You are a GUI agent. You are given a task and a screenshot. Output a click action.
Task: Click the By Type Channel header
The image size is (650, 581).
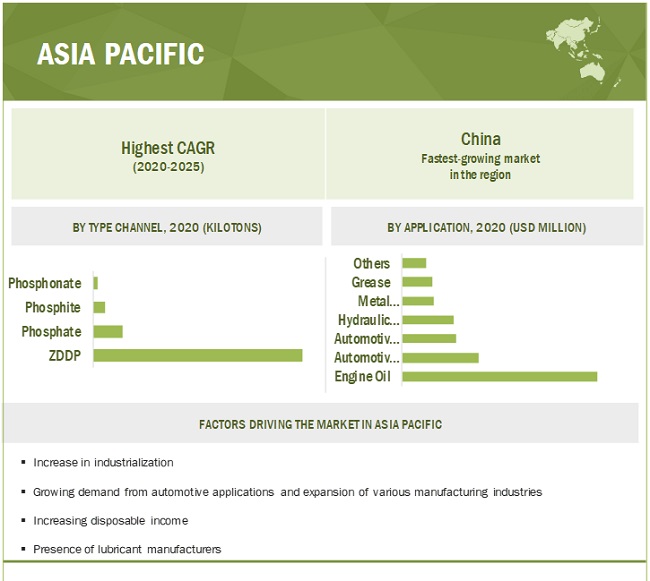tap(167, 227)
